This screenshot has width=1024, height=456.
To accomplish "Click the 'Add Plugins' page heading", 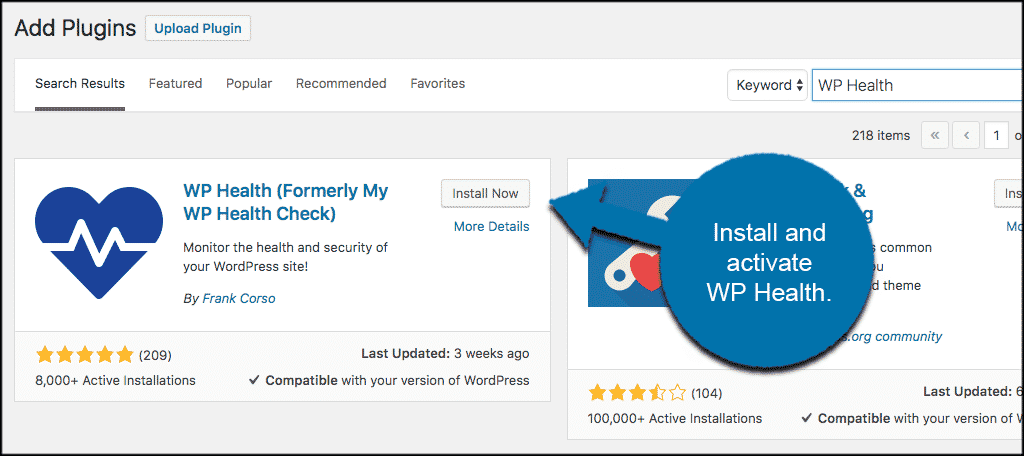I will click(x=75, y=28).
